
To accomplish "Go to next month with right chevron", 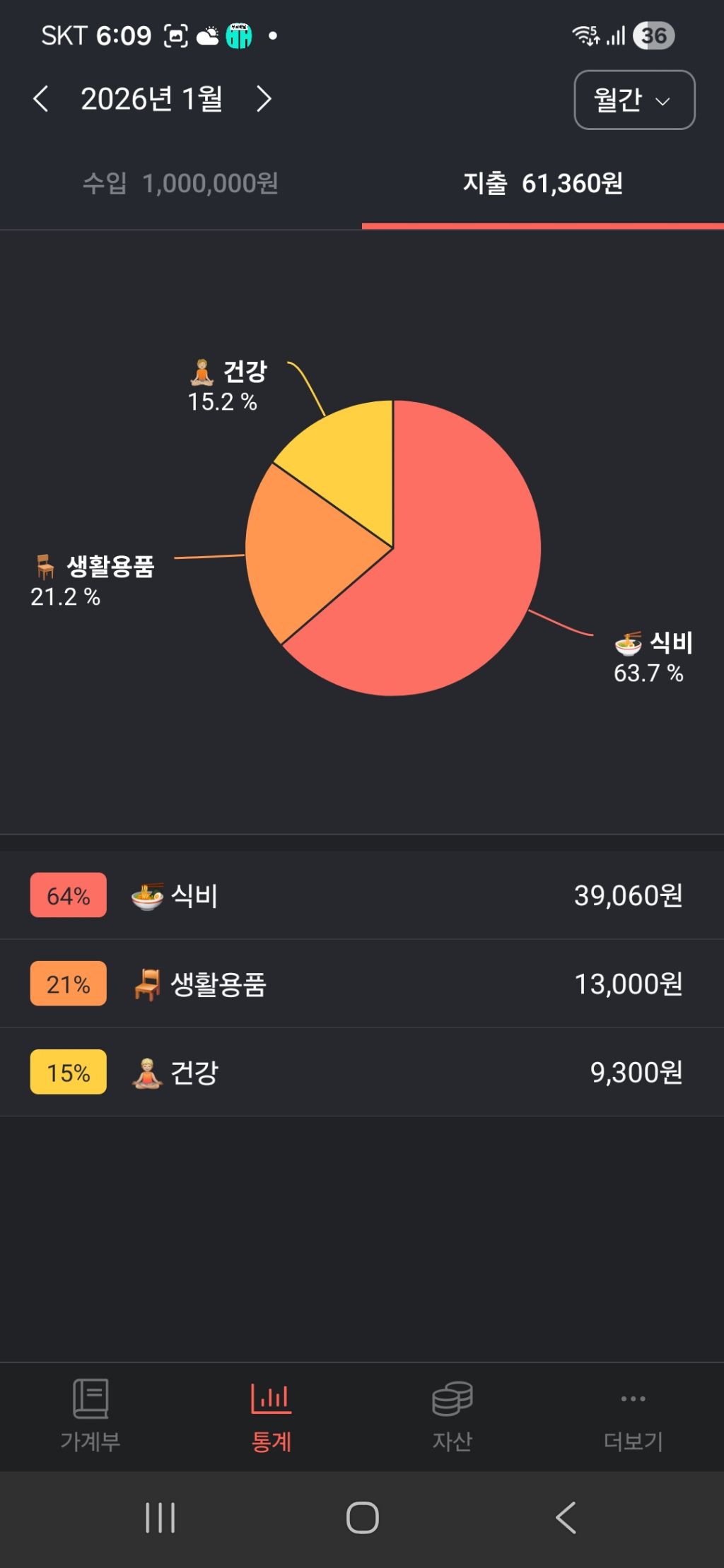I will [x=264, y=99].
